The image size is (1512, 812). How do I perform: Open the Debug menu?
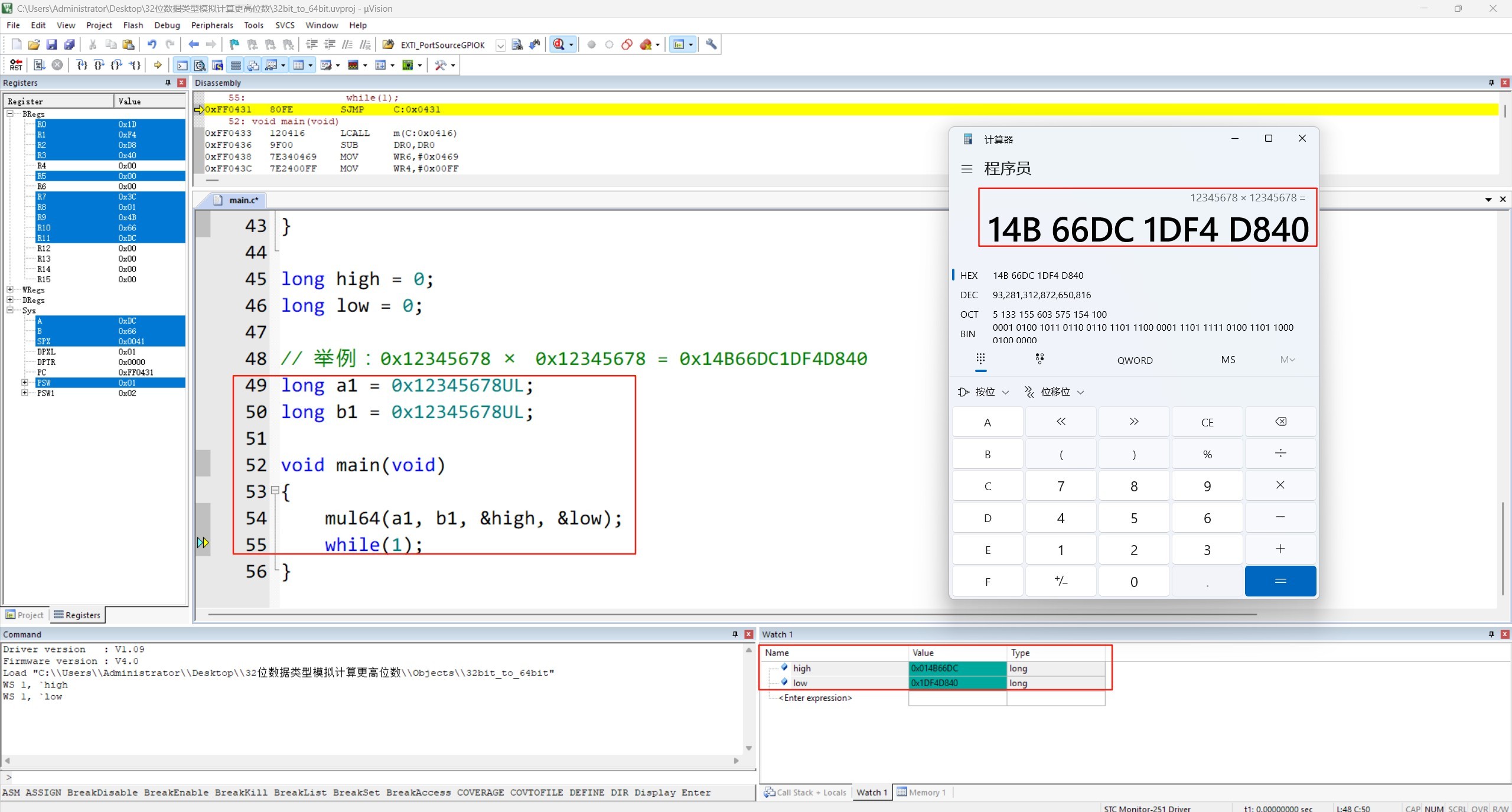[167, 25]
